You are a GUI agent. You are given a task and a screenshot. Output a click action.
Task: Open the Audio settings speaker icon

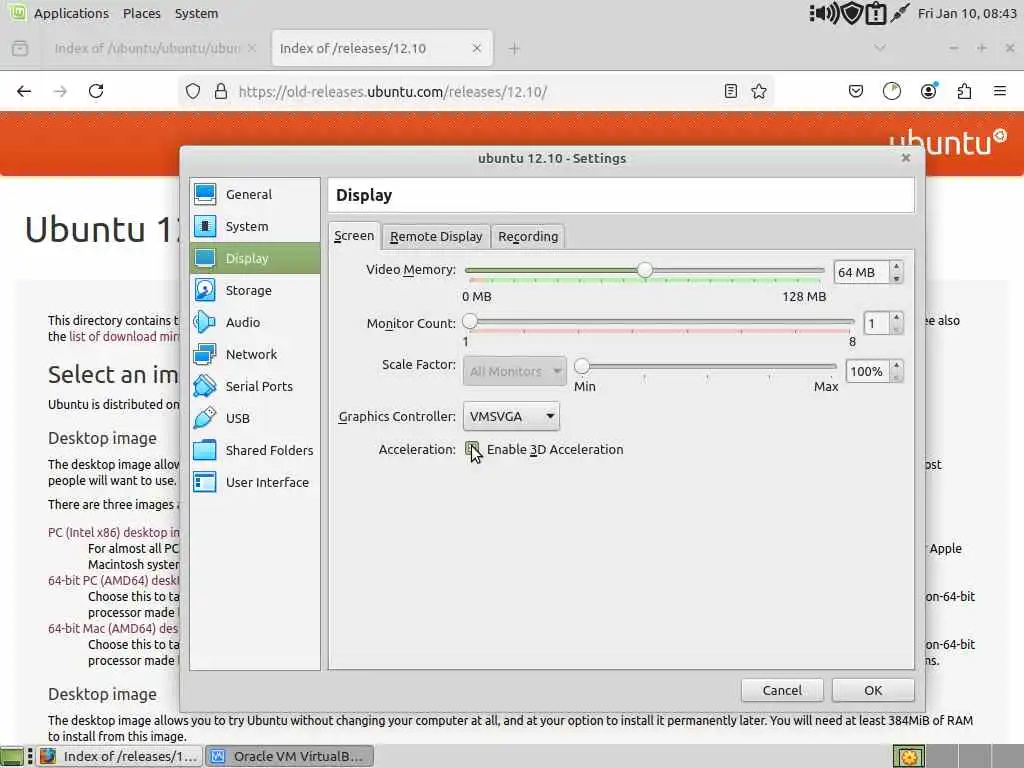pyautogui.click(x=205, y=322)
